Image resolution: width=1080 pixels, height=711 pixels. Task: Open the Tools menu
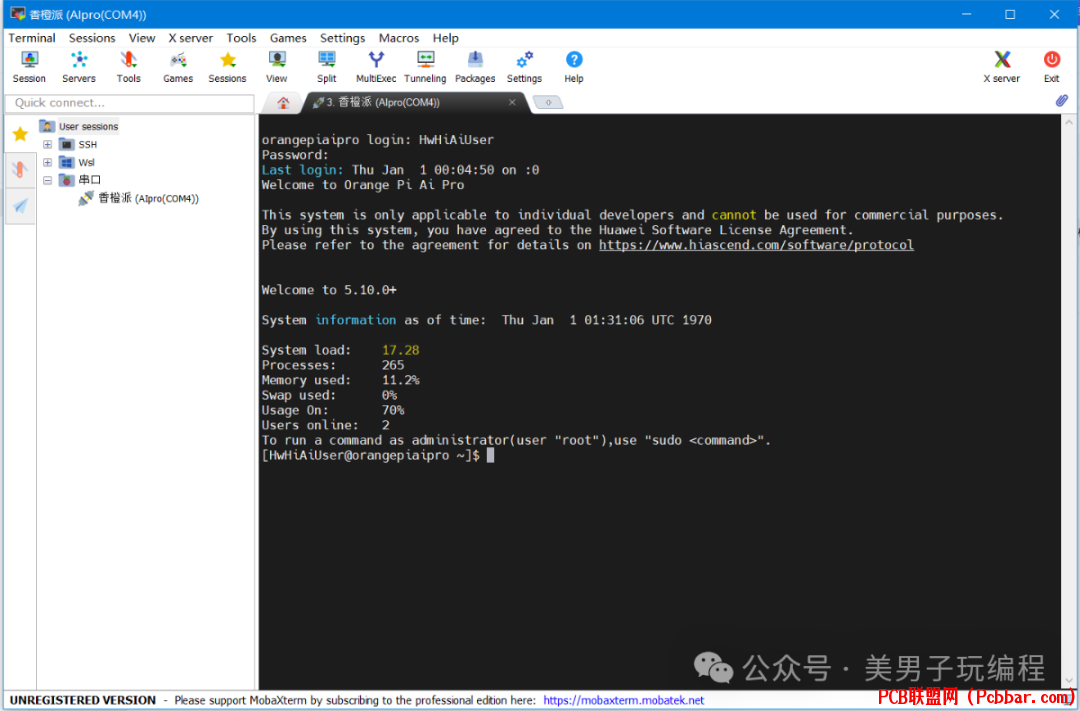pos(241,38)
